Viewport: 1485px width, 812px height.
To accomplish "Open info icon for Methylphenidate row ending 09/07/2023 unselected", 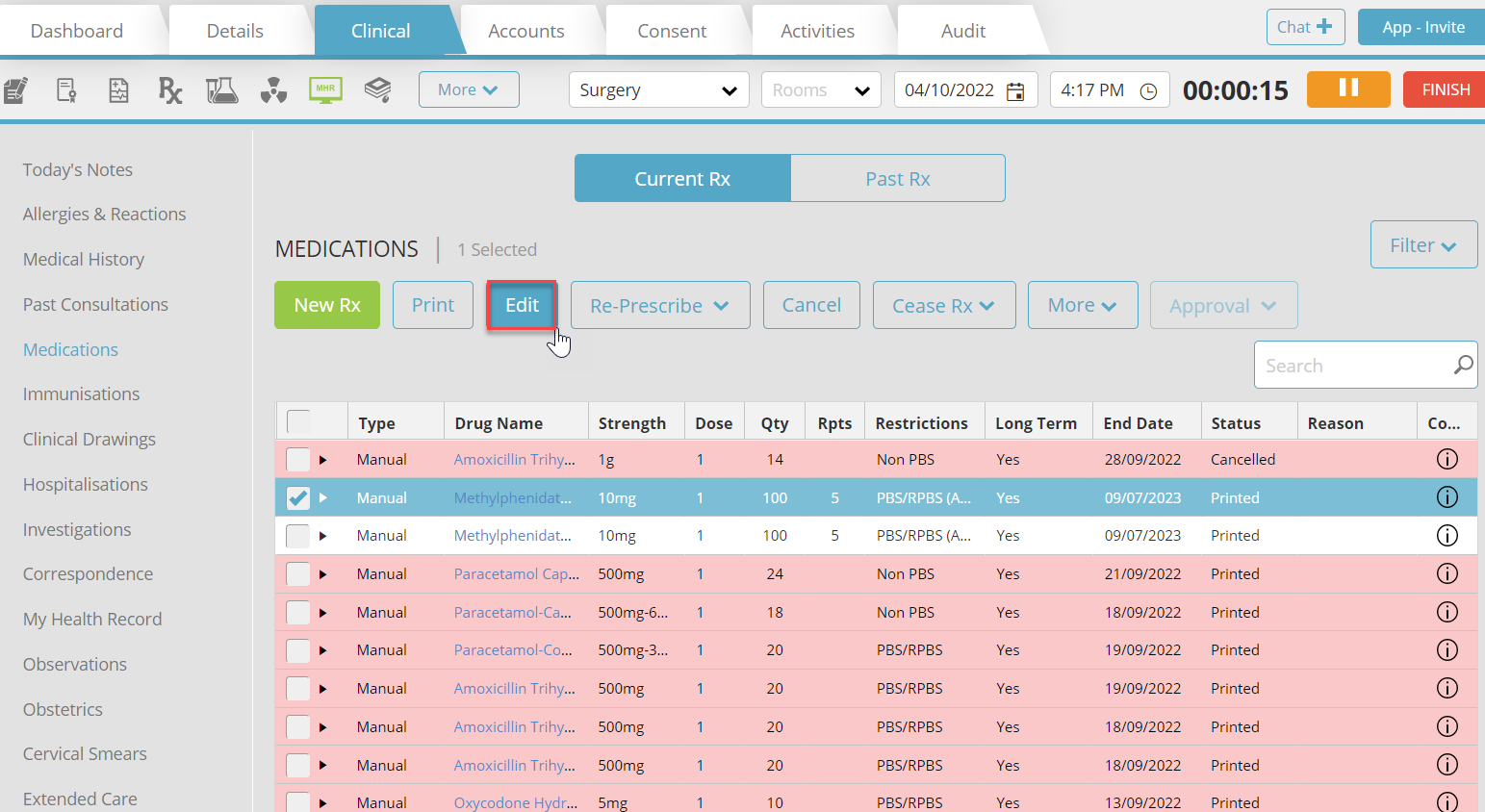I will coord(1447,535).
